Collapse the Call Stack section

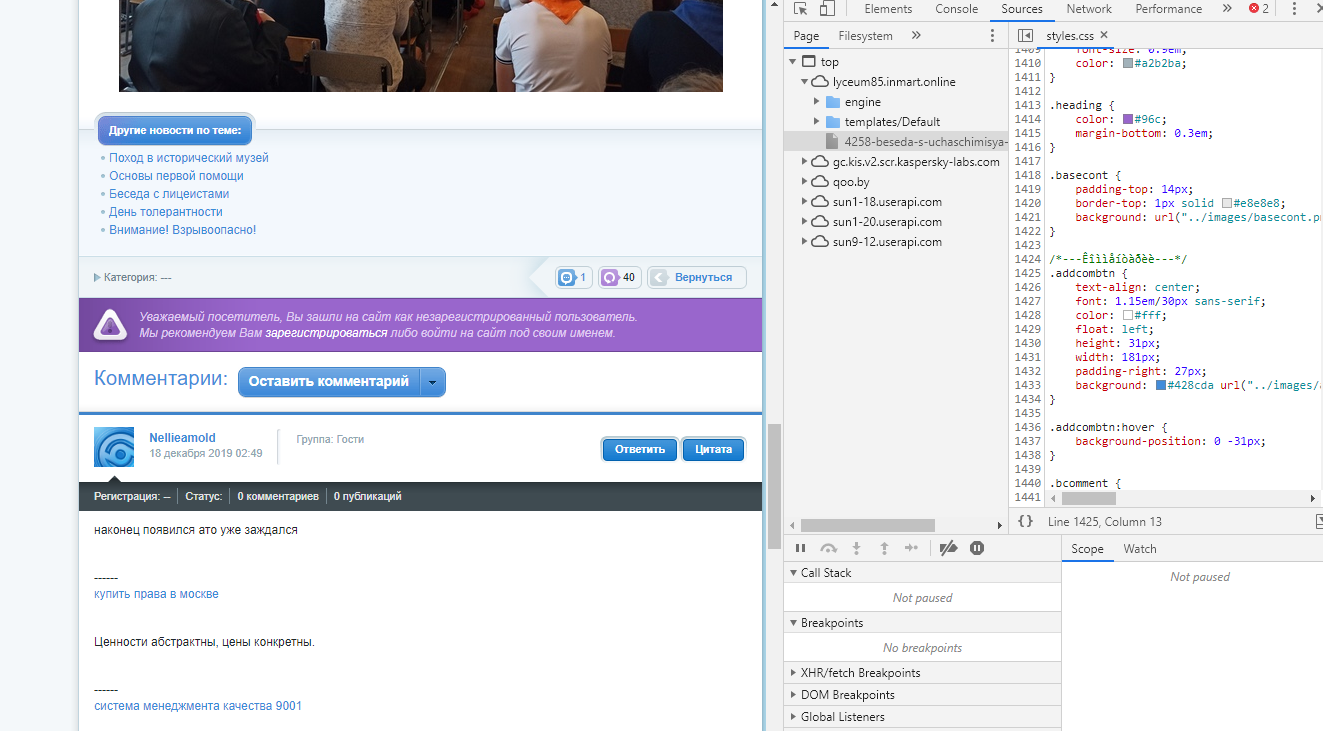(x=793, y=573)
